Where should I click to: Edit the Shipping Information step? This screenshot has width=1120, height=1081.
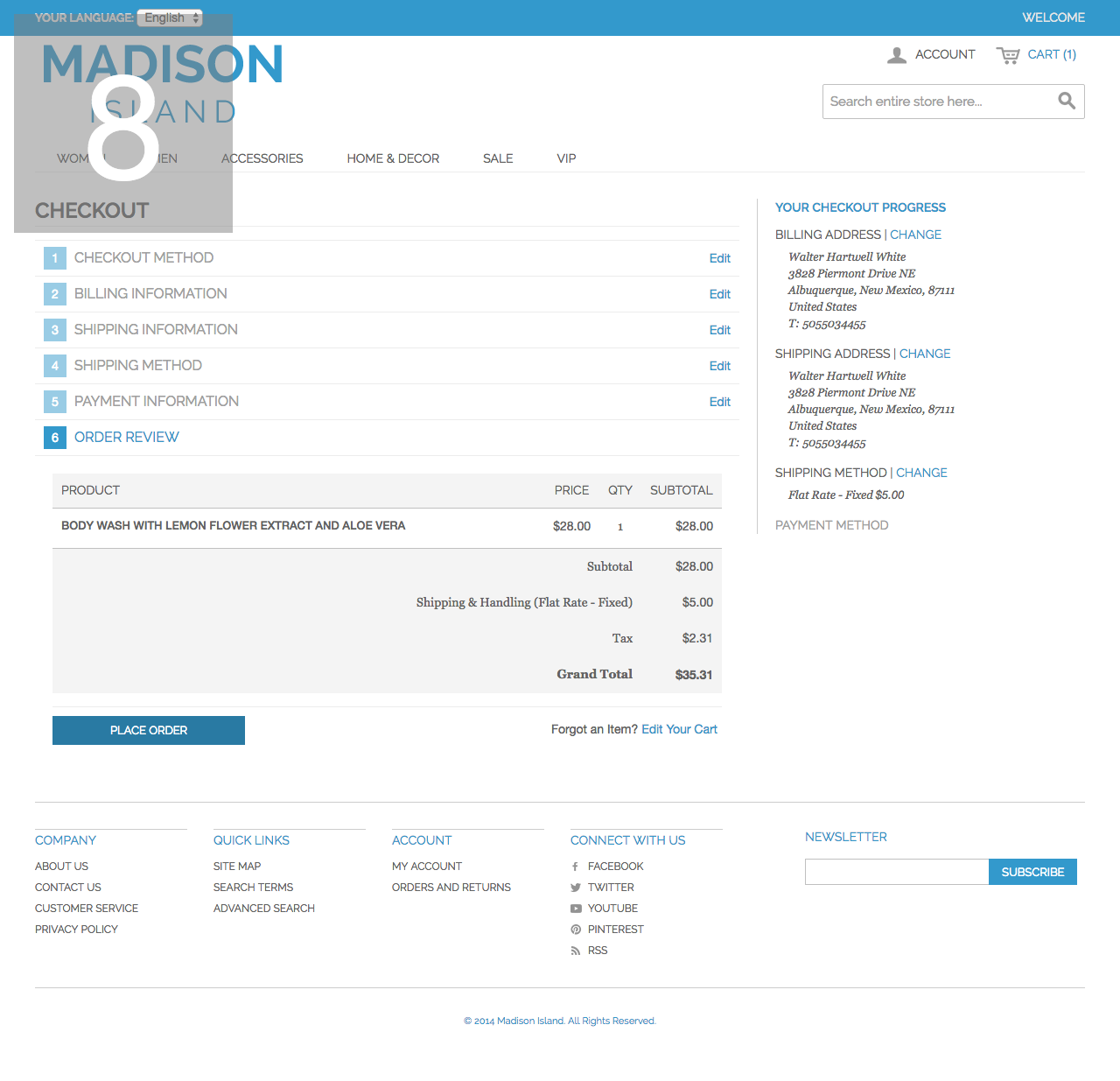tap(719, 330)
